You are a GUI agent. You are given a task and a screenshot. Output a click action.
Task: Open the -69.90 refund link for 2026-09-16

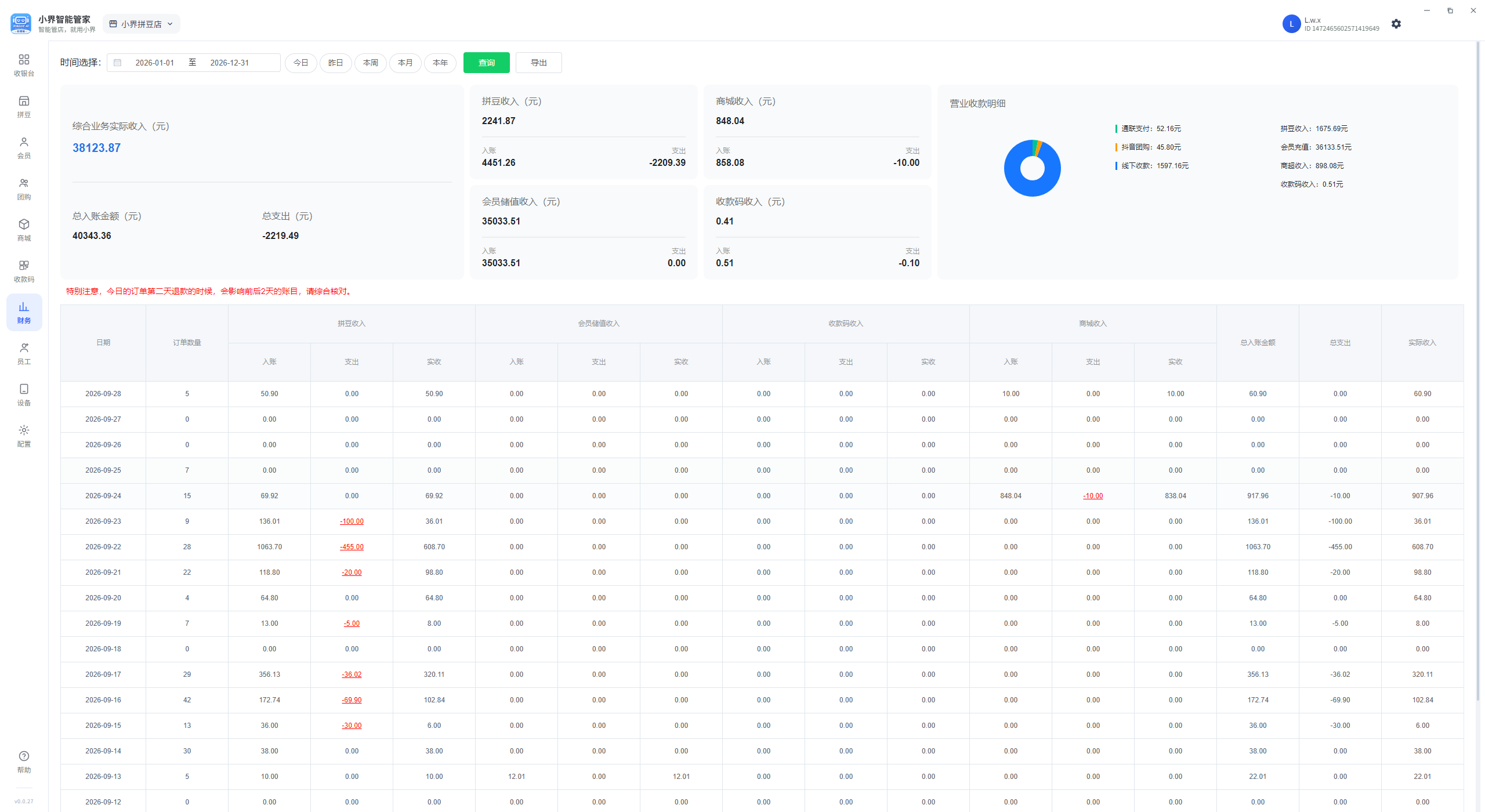click(x=352, y=700)
